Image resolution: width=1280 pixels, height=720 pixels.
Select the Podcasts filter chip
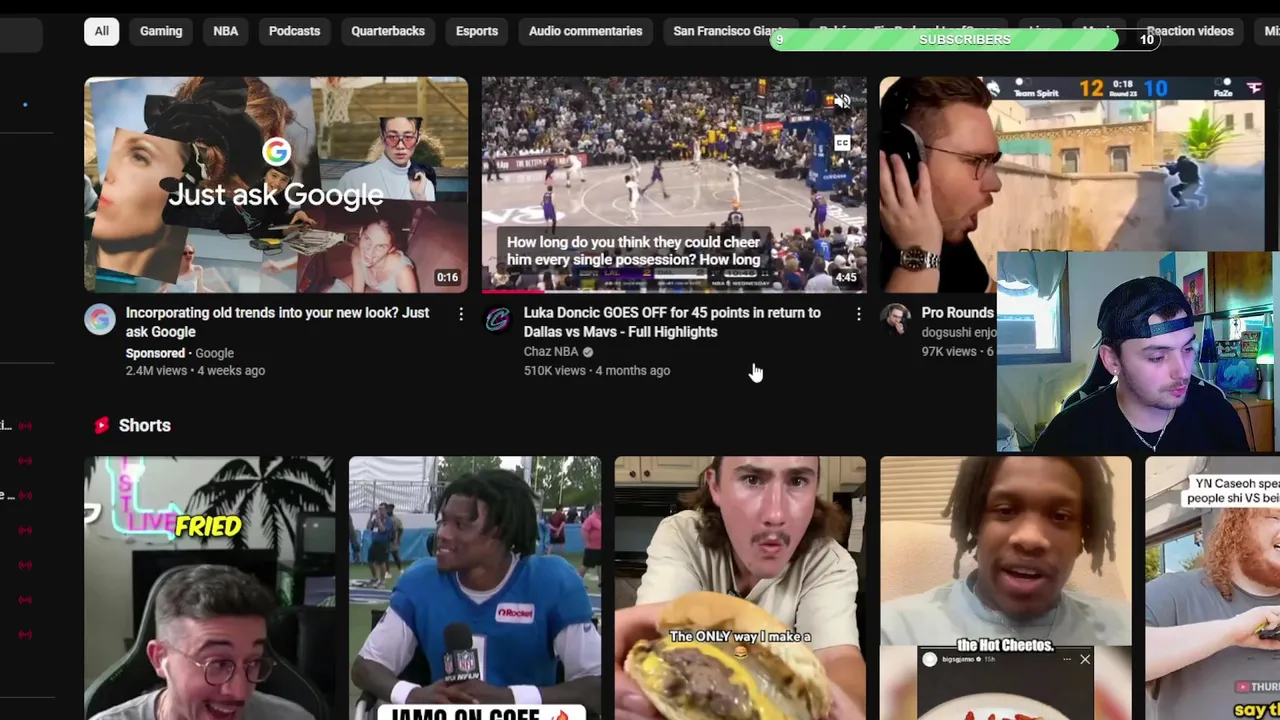point(294,31)
